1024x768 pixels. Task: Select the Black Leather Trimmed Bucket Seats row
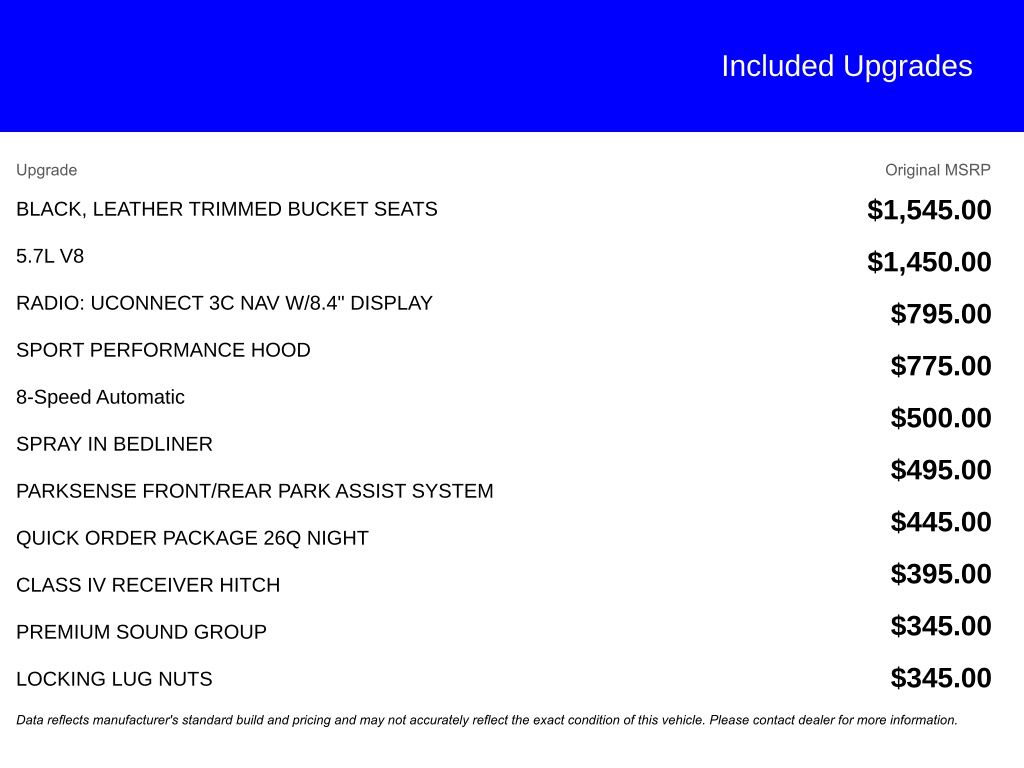pyautogui.click(x=226, y=209)
